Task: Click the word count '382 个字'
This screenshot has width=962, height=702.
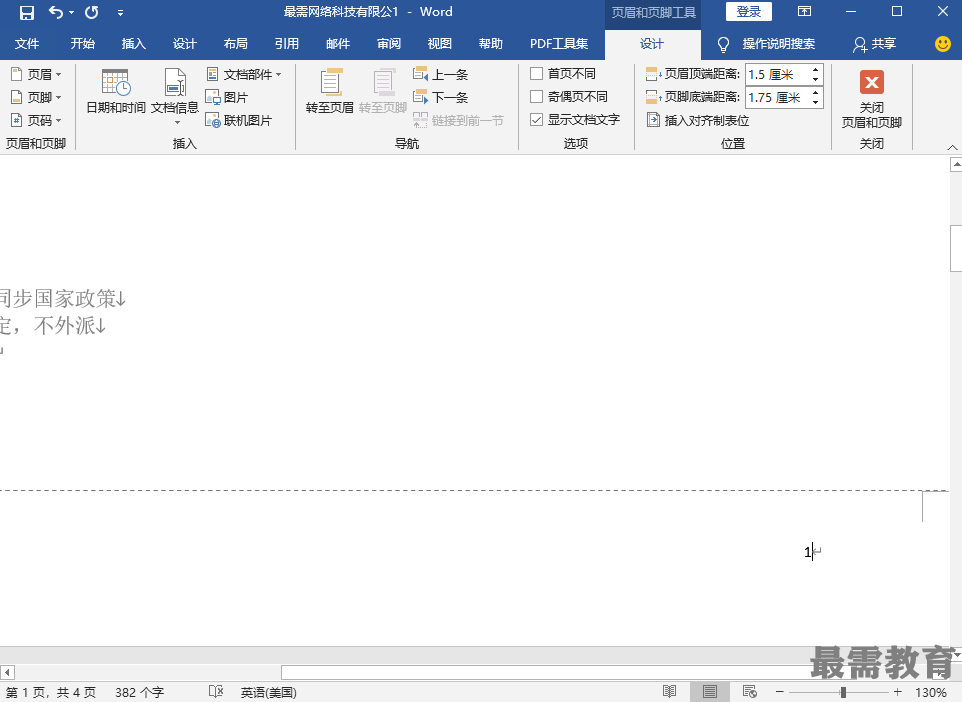Action: point(139,692)
